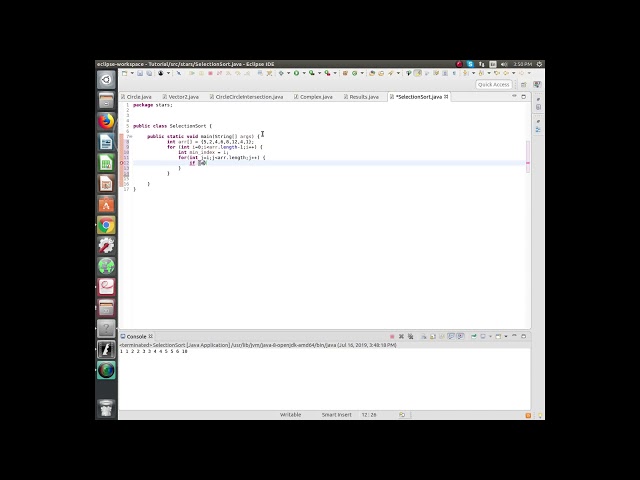640x480 pixels.
Task: Open the Coverage dropdown arrow
Action: (x=319, y=73)
